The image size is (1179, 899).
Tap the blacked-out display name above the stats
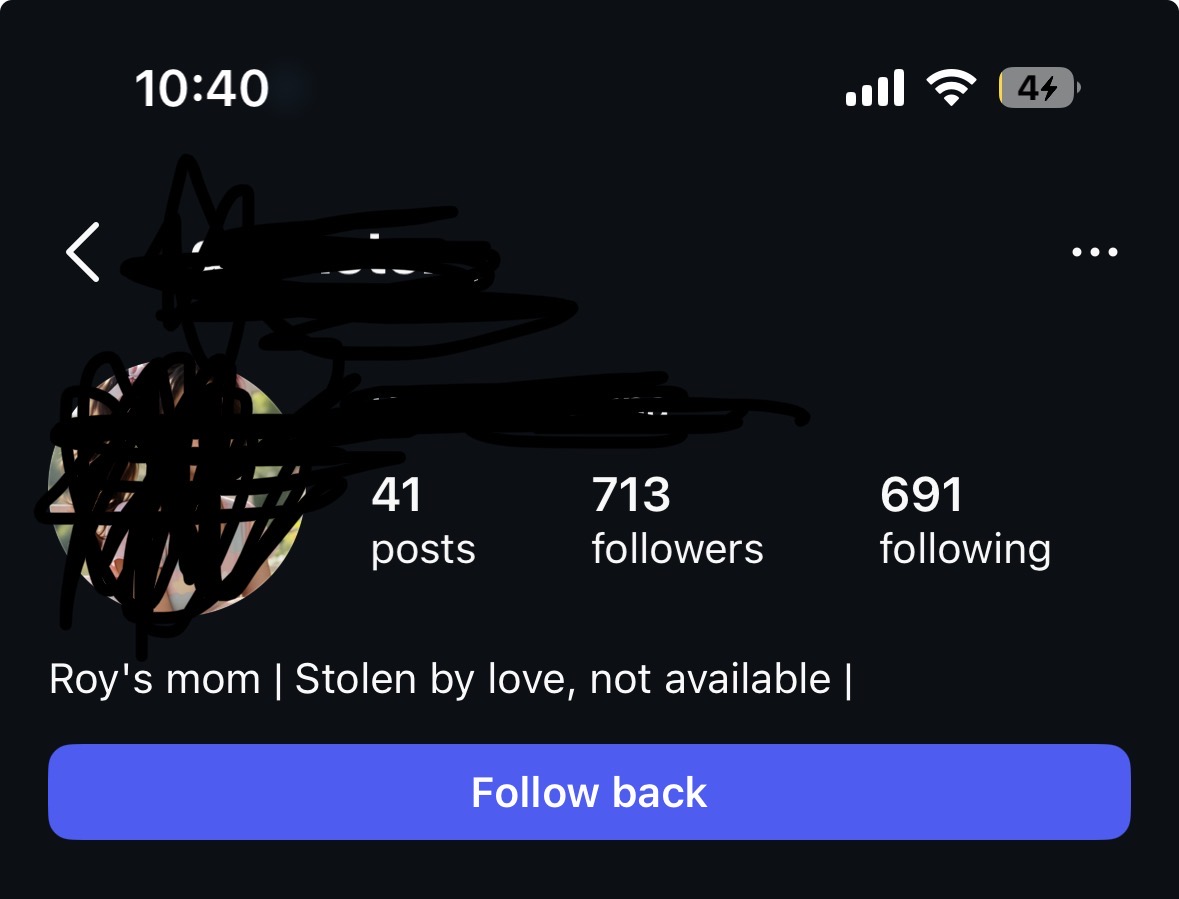519,410
